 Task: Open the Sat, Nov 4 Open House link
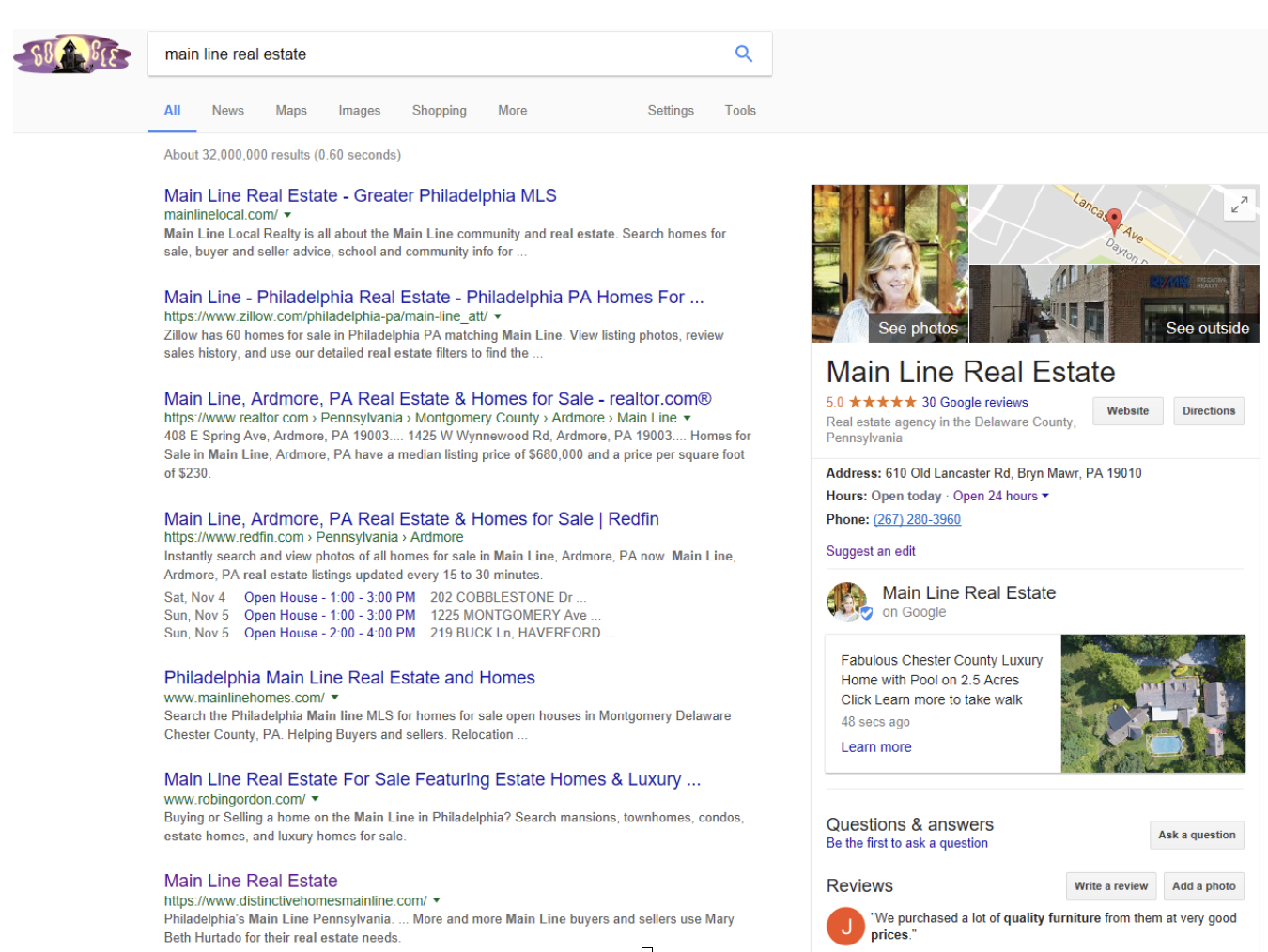tap(330, 597)
